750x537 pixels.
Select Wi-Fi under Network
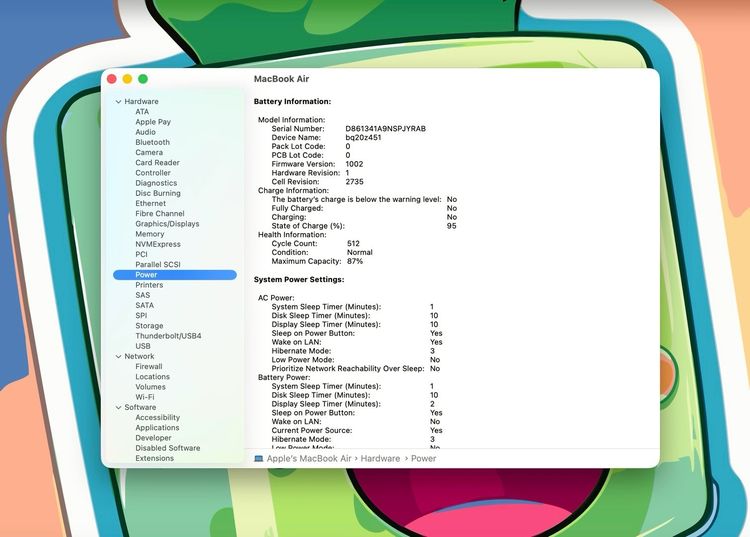click(x=145, y=397)
